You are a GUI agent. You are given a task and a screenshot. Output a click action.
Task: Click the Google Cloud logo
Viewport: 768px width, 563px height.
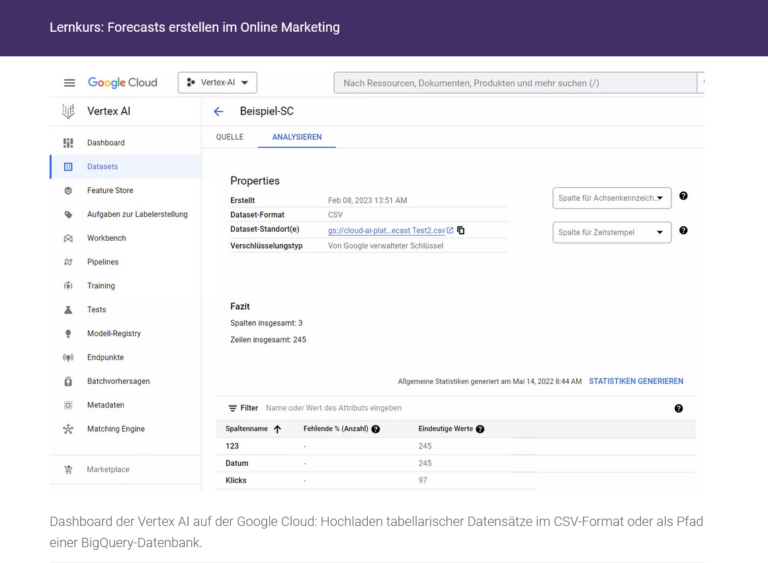(122, 83)
